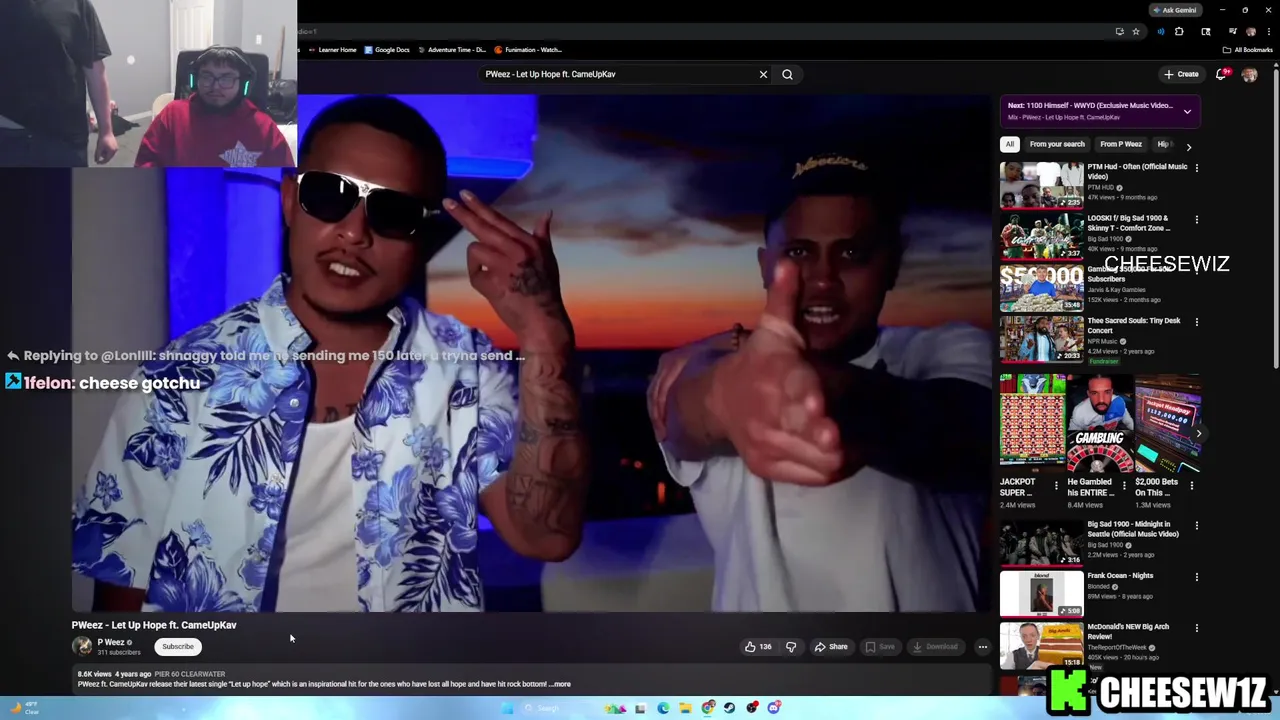Open the browser extensions puzzle icon
1280x720 pixels.
[1179, 31]
